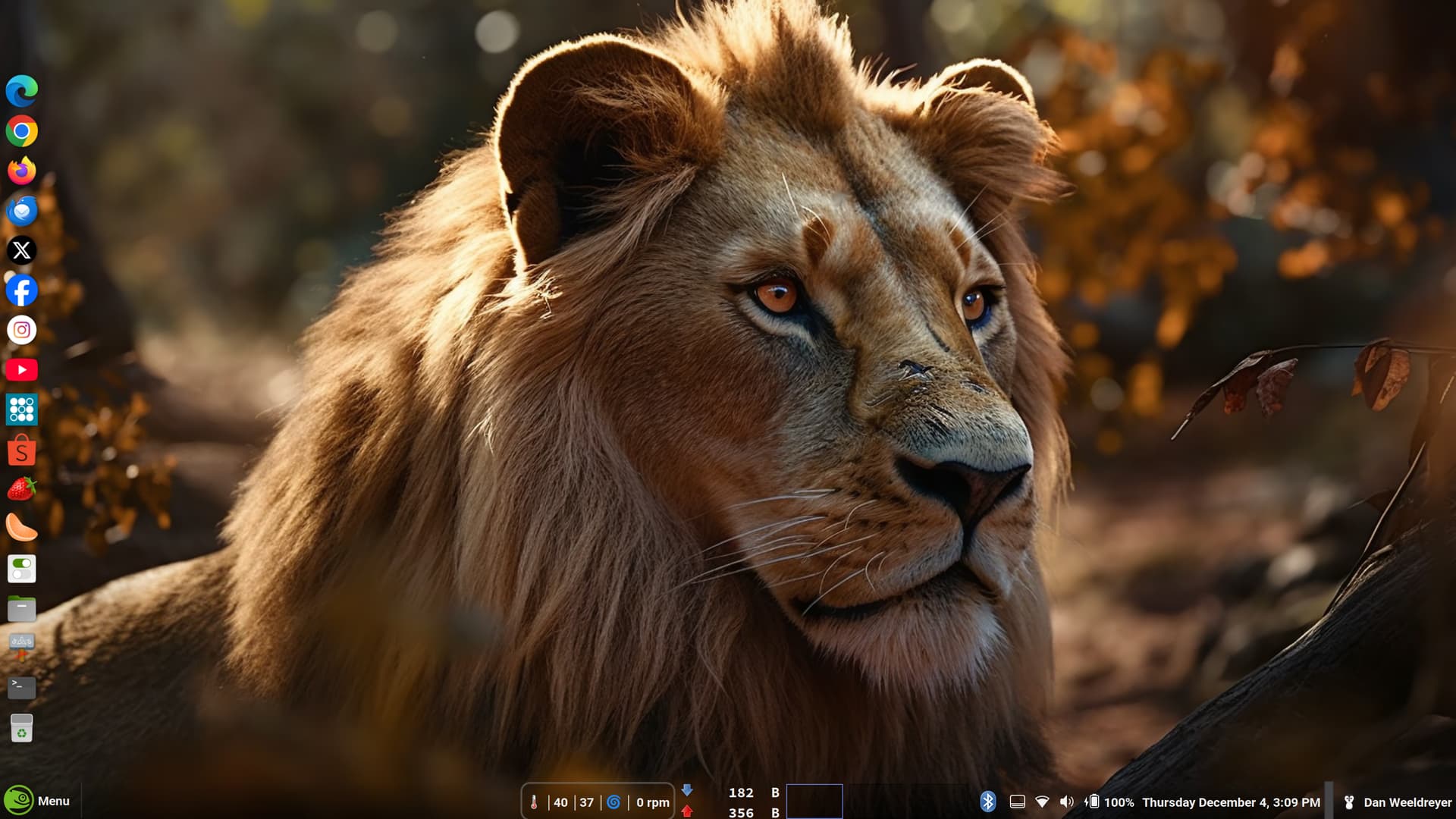Toggle the Bluetooth tray applet
Viewport: 1456px width, 819px height.
[987, 802]
